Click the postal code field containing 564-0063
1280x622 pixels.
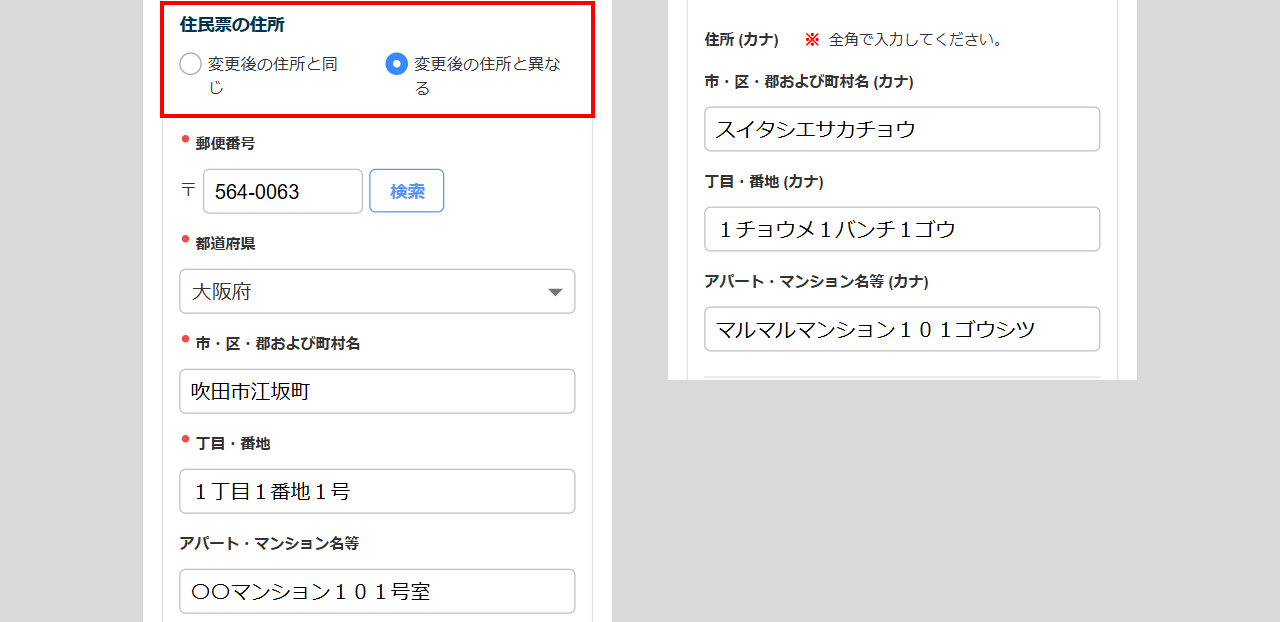[x=283, y=191]
